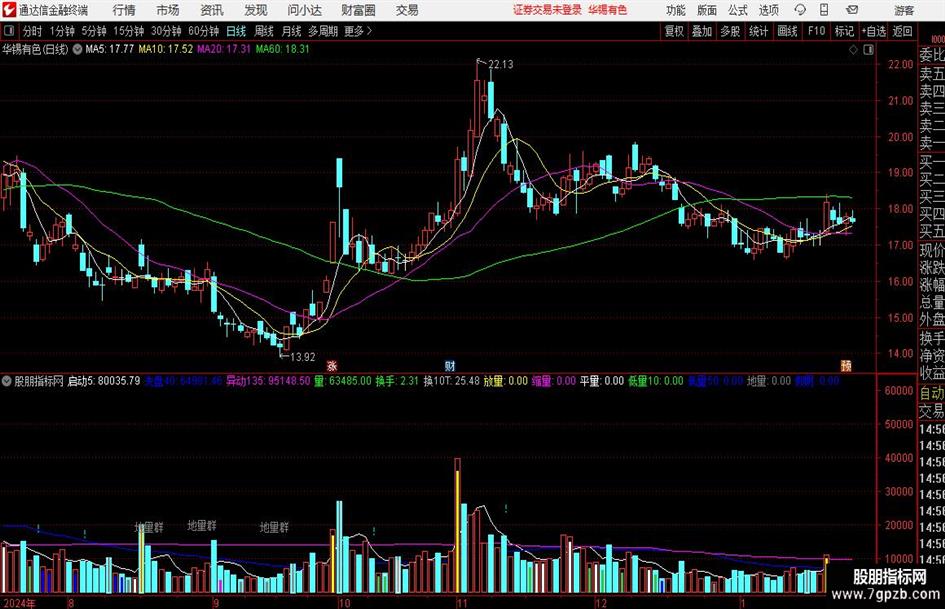Open the 多周期 multi-period view

pyautogui.click(x=323, y=31)
